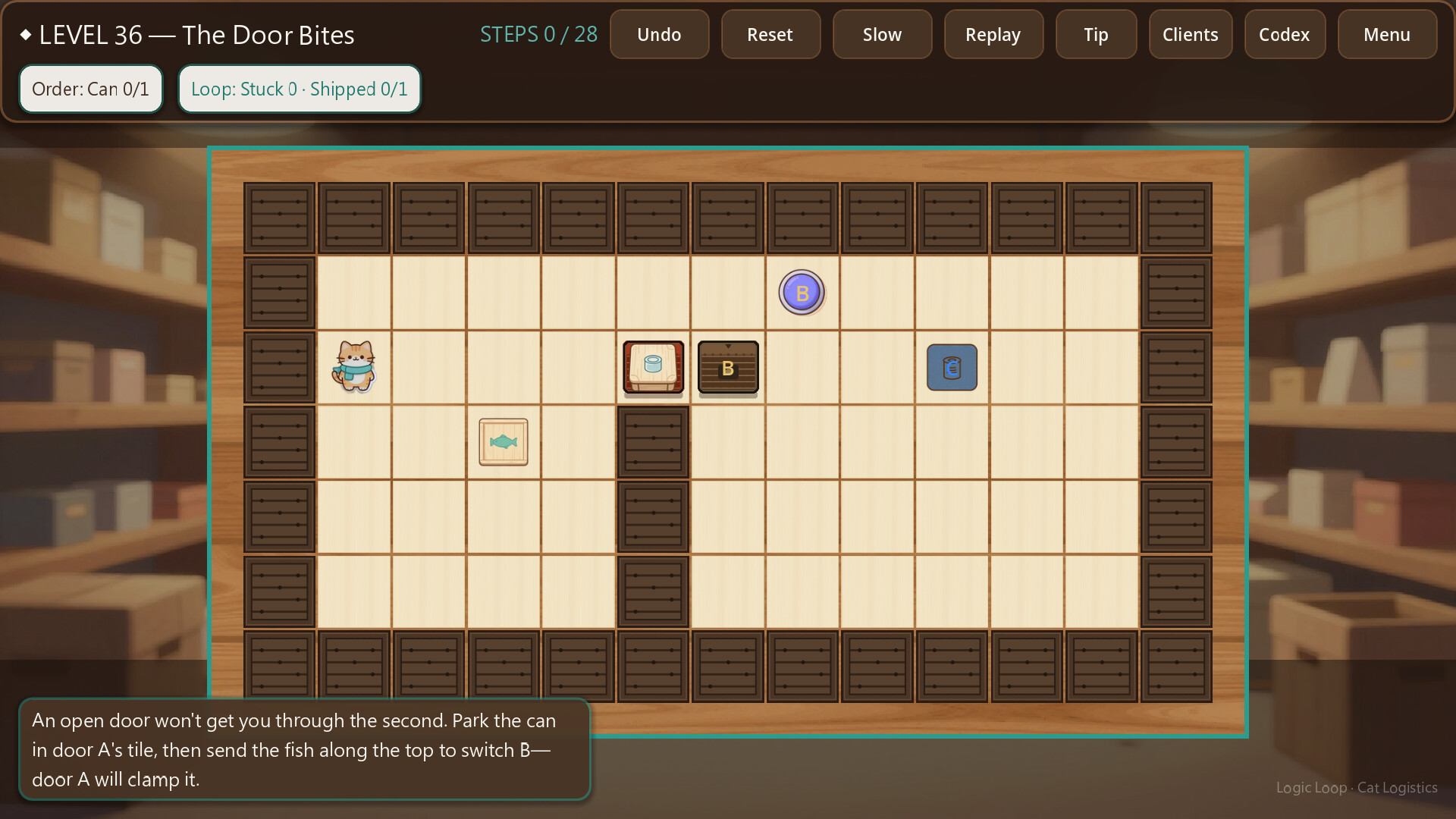
Task: Click the blue can delivery target tile
Action: click(952, 368)
